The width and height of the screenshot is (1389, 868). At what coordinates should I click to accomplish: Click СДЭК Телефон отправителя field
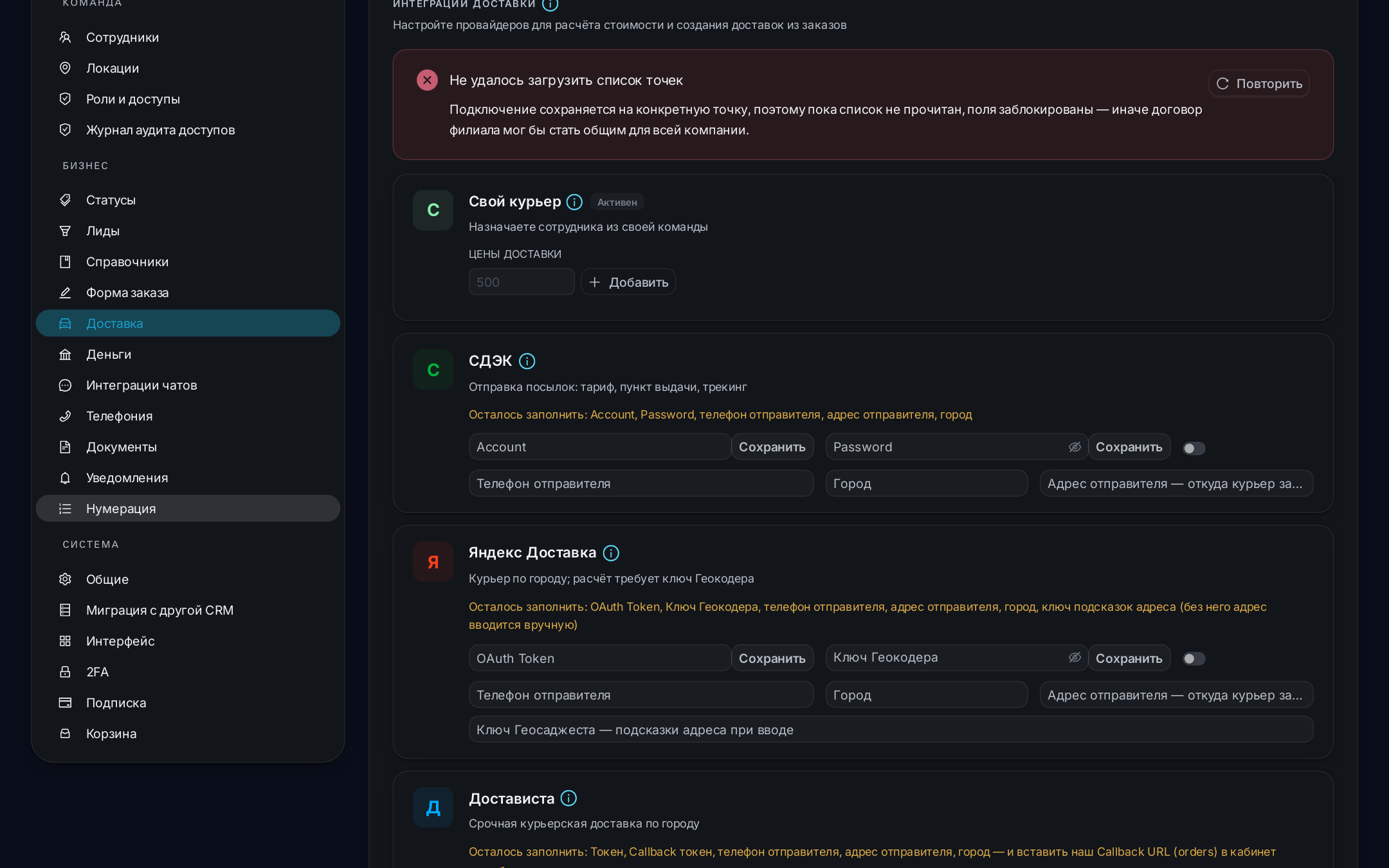641,484
